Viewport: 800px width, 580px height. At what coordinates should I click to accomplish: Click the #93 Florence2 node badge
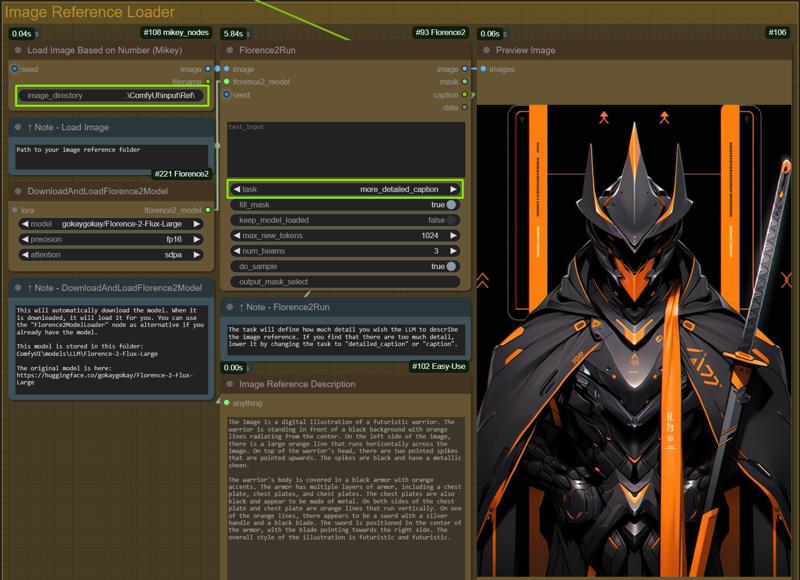pos(440,33)
